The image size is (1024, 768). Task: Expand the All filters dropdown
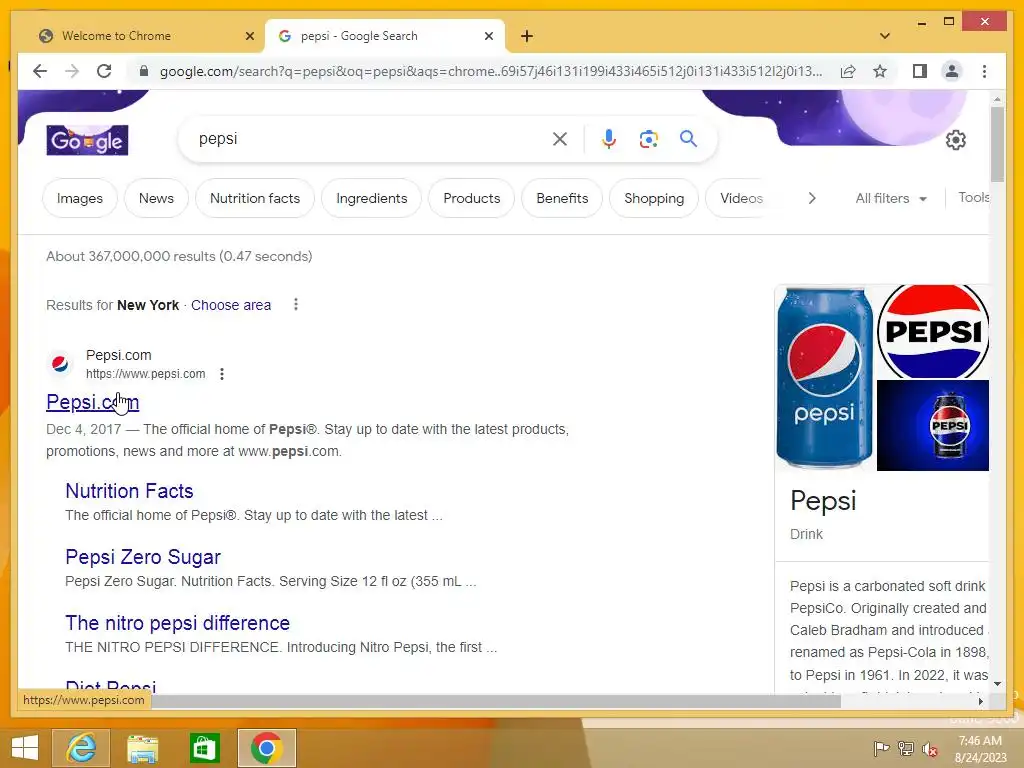[x=891, y=198]
